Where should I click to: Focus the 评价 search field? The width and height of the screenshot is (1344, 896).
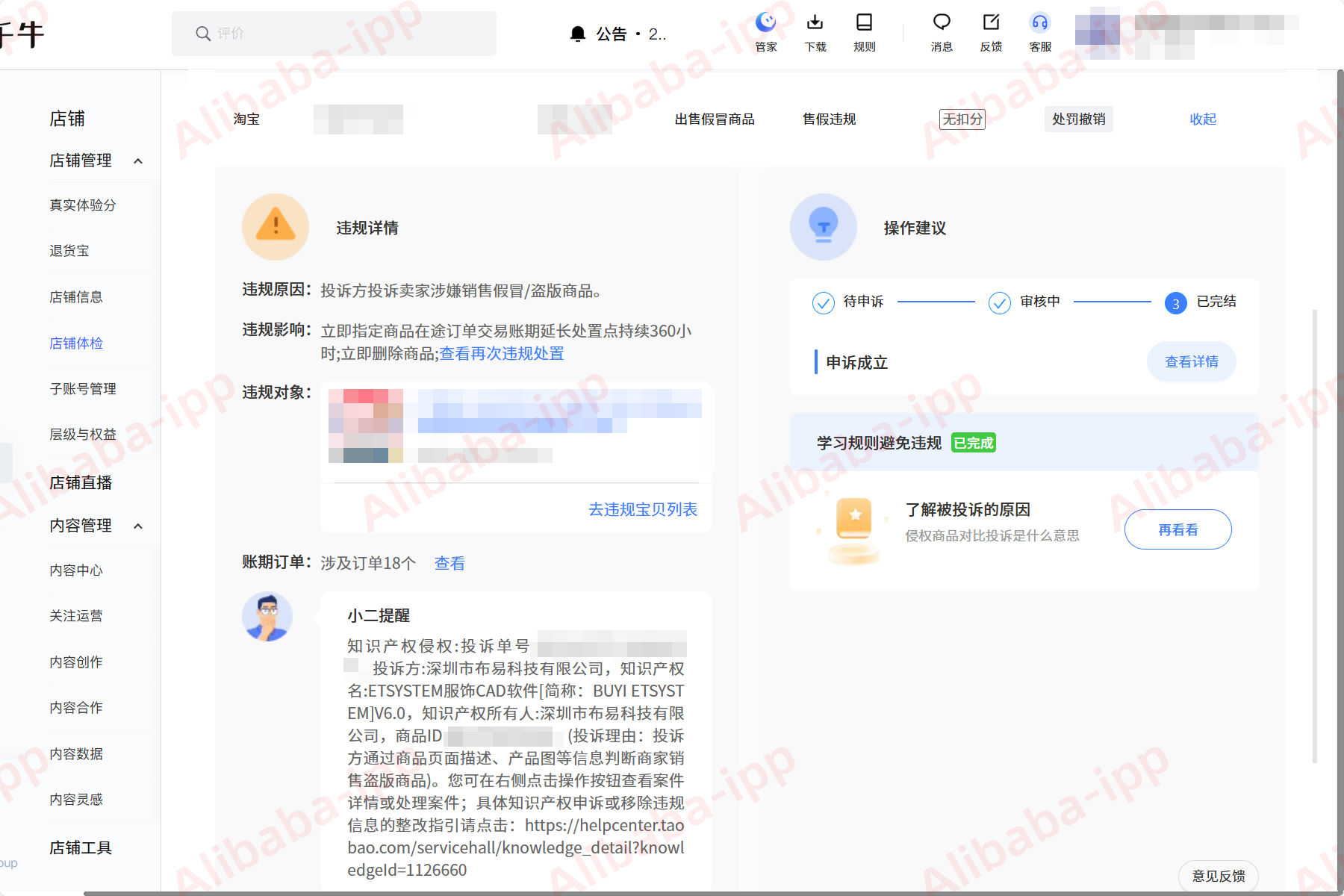[334, 34]
